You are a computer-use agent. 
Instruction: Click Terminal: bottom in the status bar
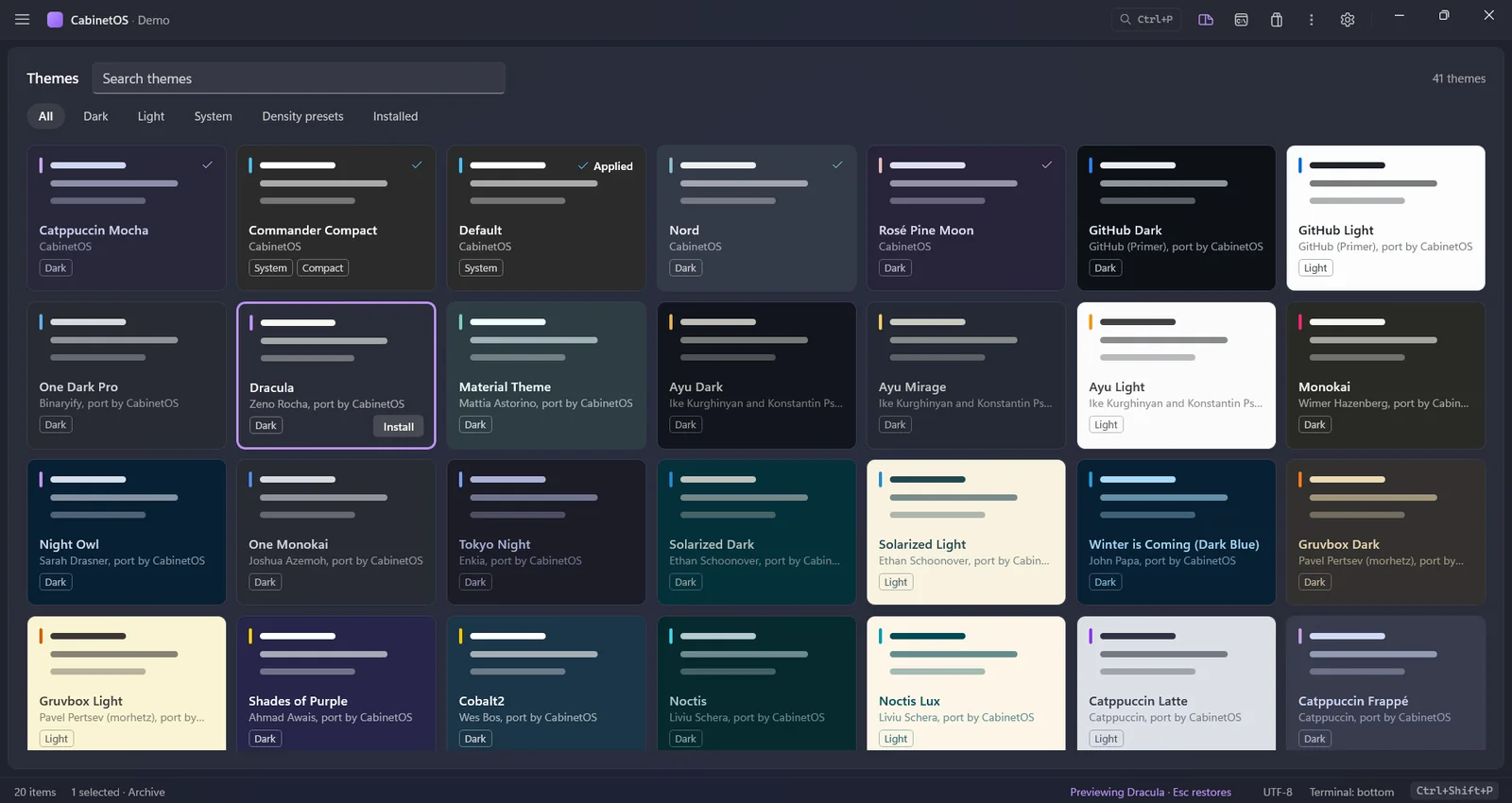tap(1351, 792)
